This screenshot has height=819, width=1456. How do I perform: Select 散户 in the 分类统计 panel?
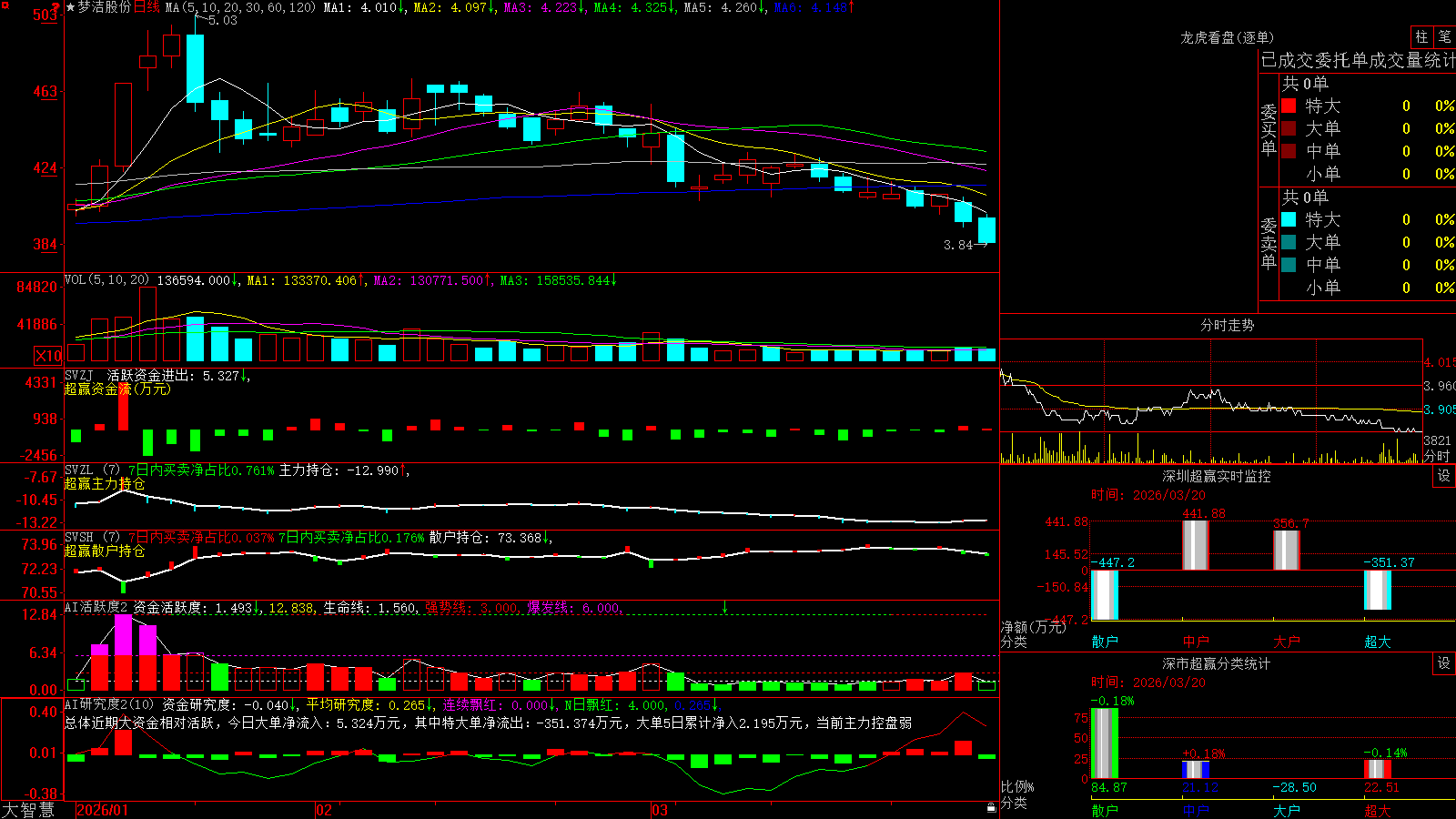pos(1105,811)
